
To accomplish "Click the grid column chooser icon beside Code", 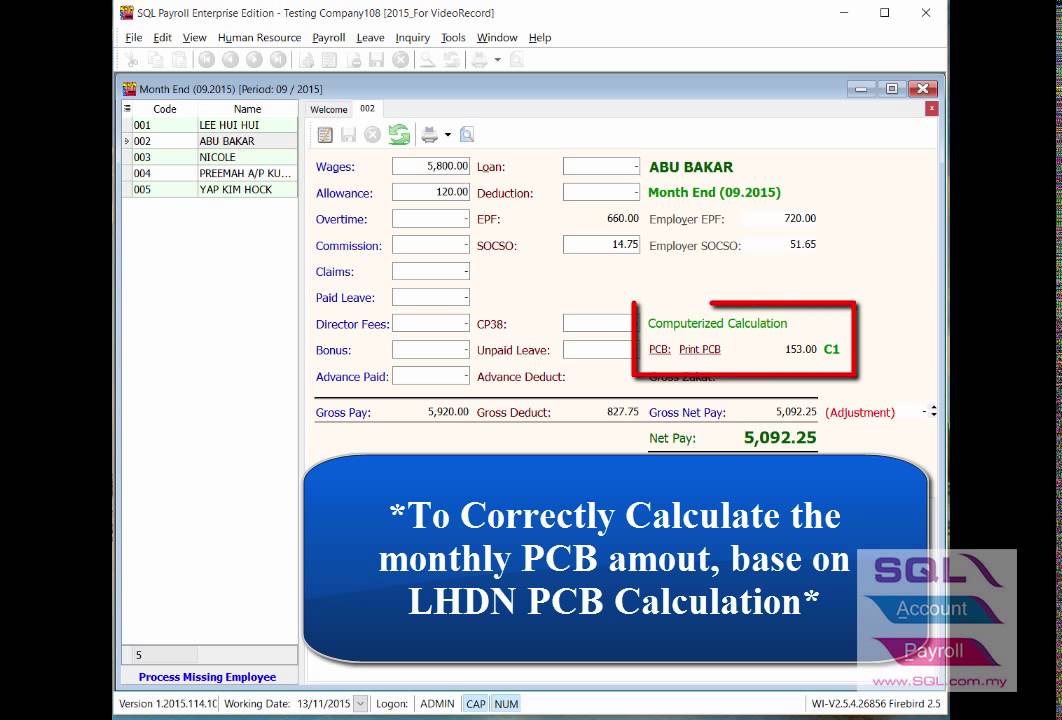I will pyautogui.click(x=127, y=108).
